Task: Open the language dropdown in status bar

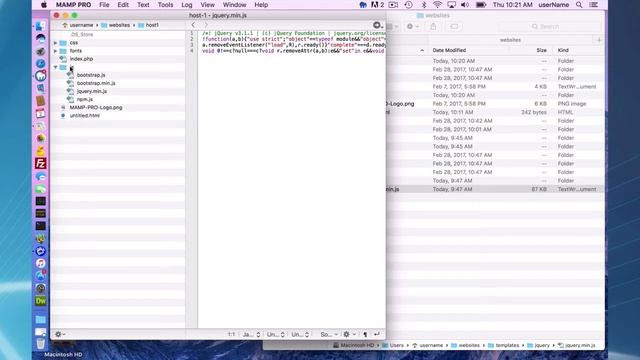Action: pyautogui.click(x=251, y=334)
